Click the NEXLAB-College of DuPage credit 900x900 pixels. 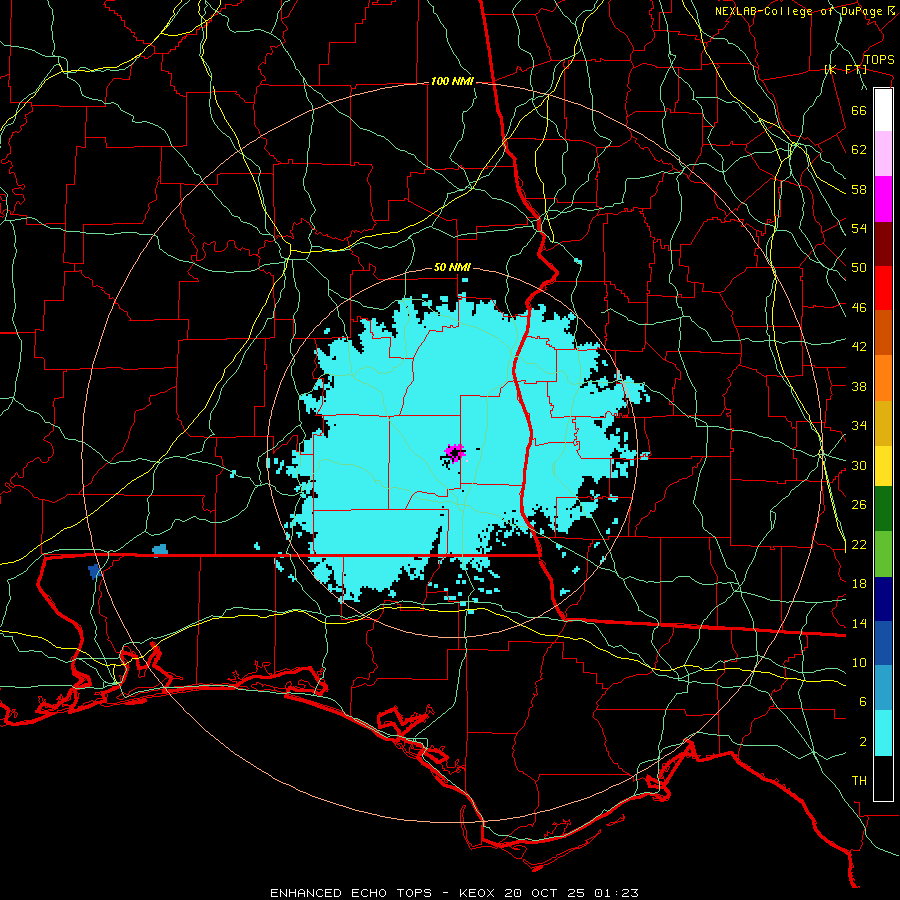(x=805, y=11)
